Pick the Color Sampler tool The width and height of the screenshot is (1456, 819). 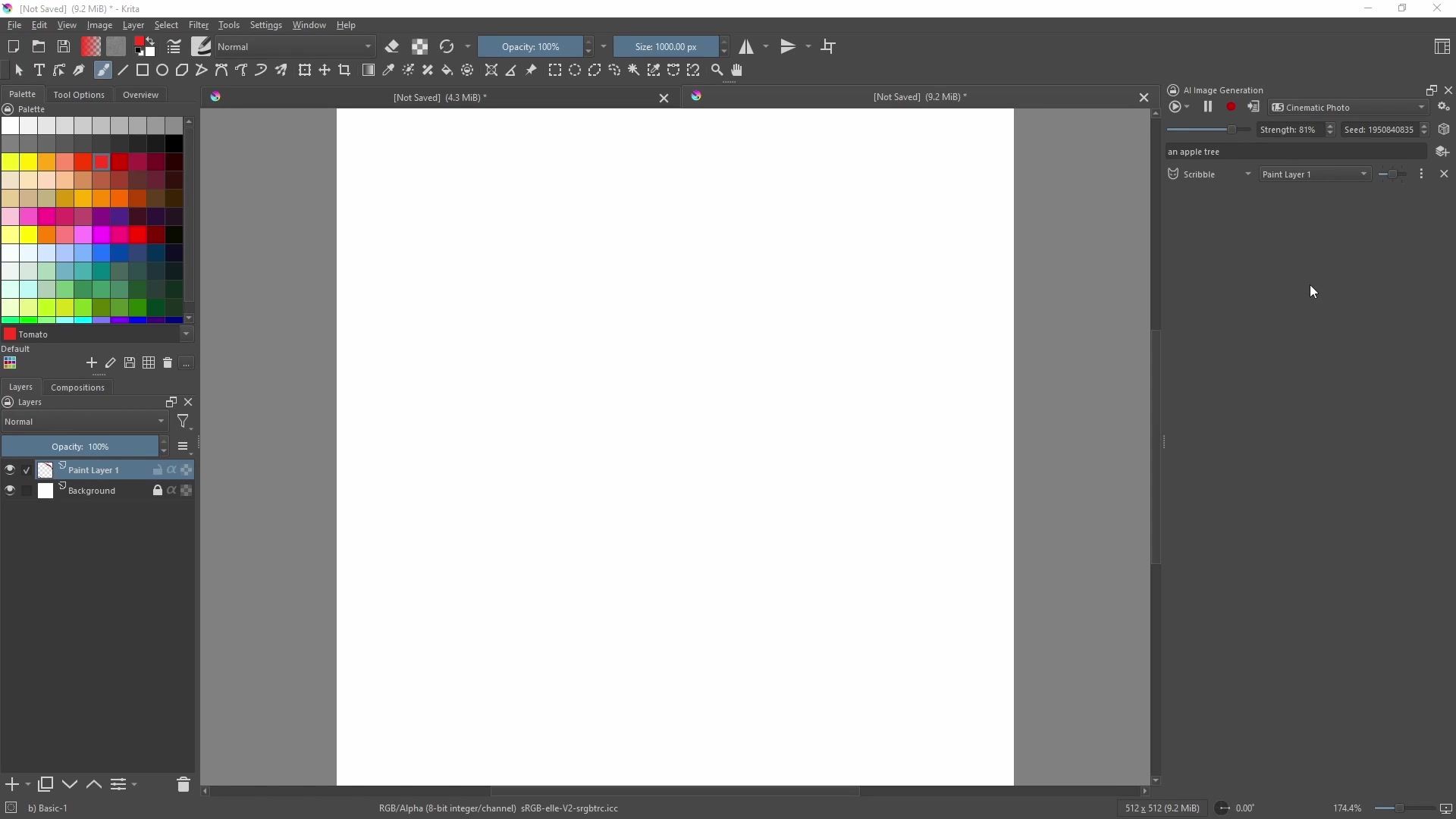(388, 71)
